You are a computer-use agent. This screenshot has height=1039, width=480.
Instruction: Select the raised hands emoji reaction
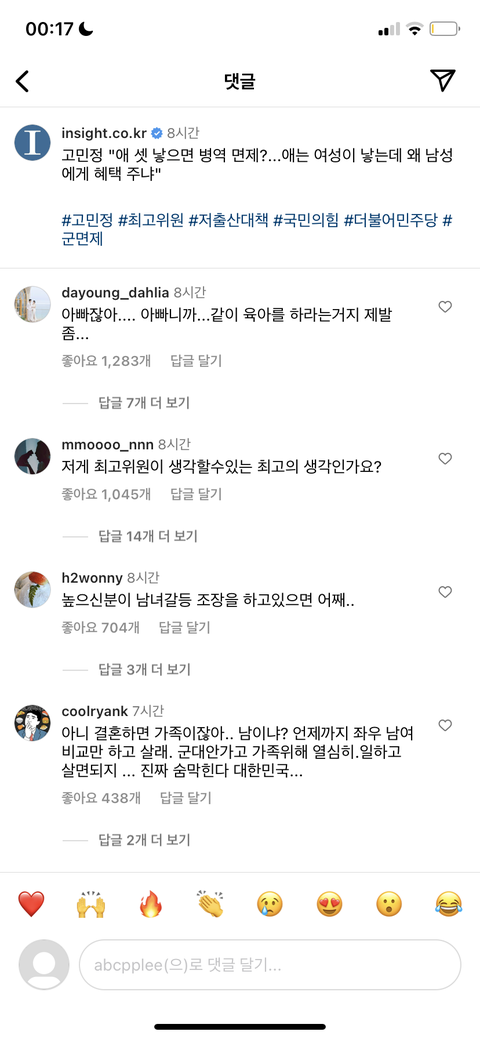[90, 904]
